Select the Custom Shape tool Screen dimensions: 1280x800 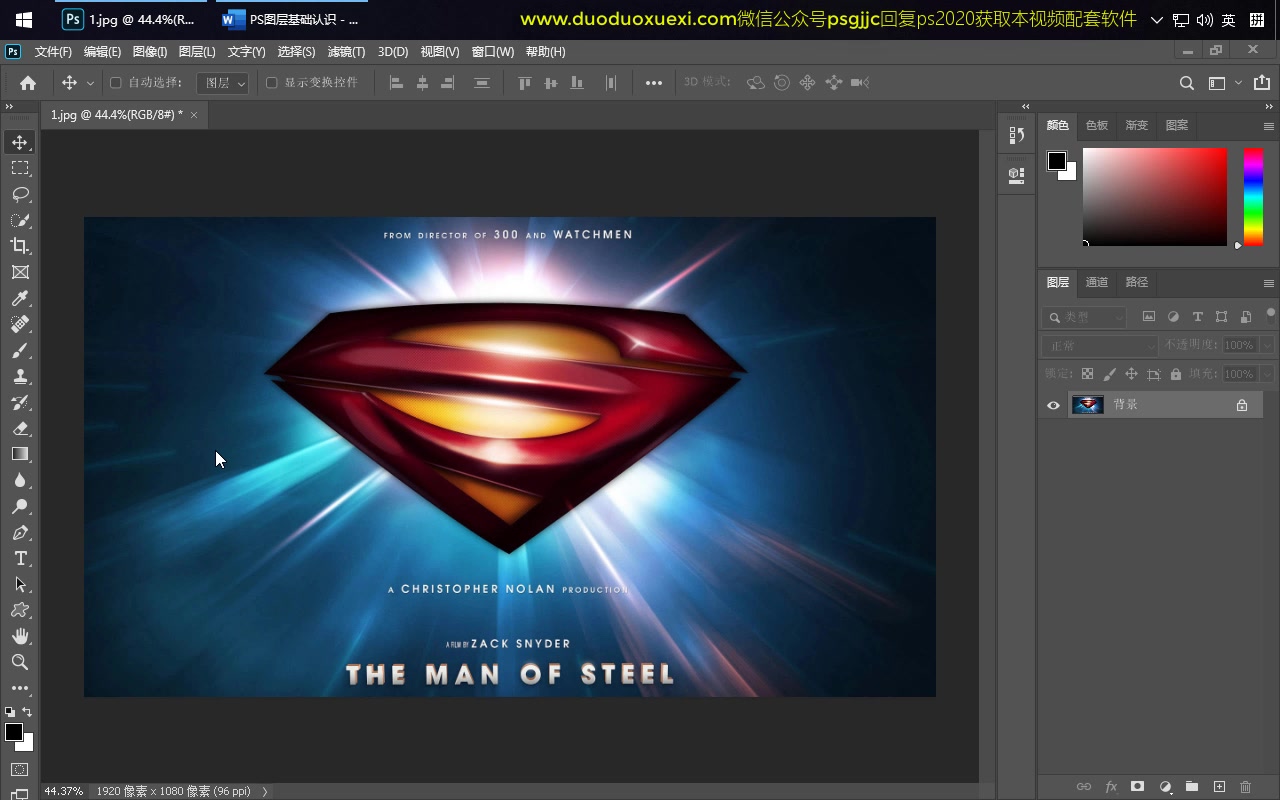20,610
